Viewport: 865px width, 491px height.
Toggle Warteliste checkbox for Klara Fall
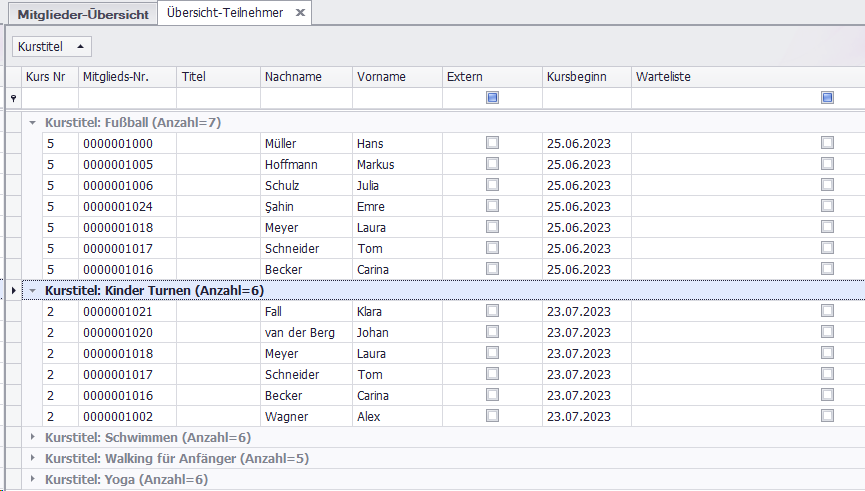coord(827,311)
